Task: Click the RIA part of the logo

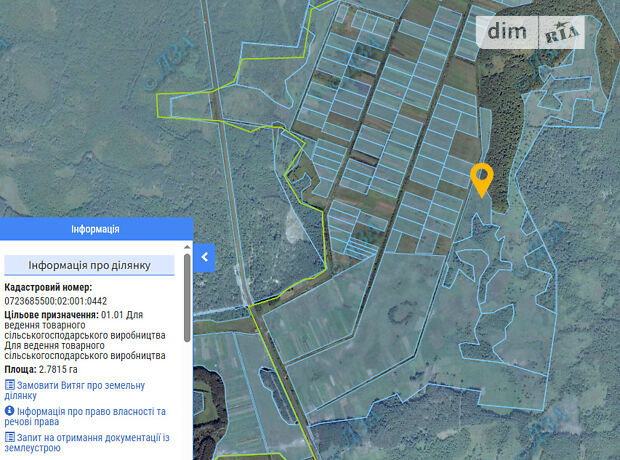Action: tap(561, 32)
